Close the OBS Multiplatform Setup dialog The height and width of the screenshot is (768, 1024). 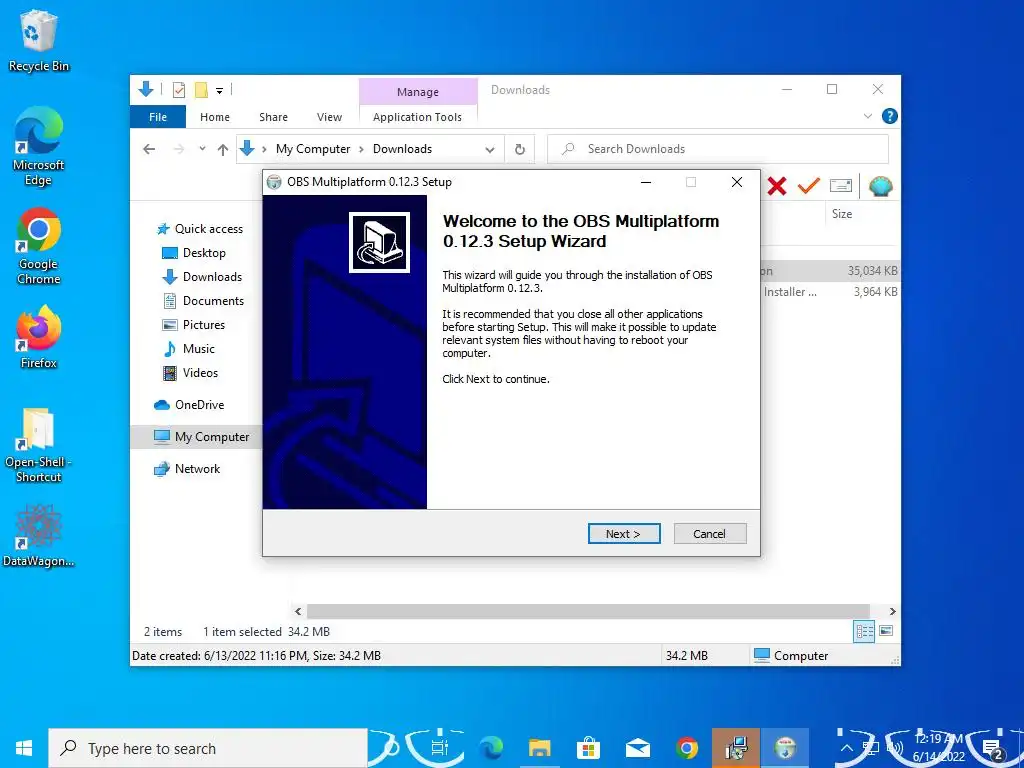(737, 182)
